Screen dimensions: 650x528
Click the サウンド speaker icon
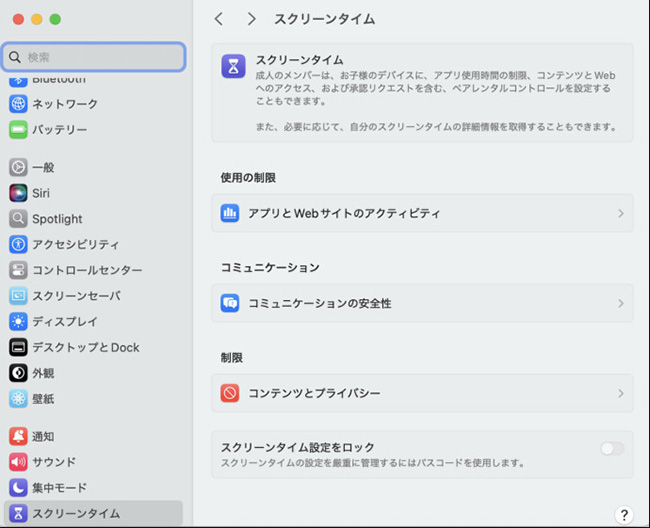[x=18, y=462]
